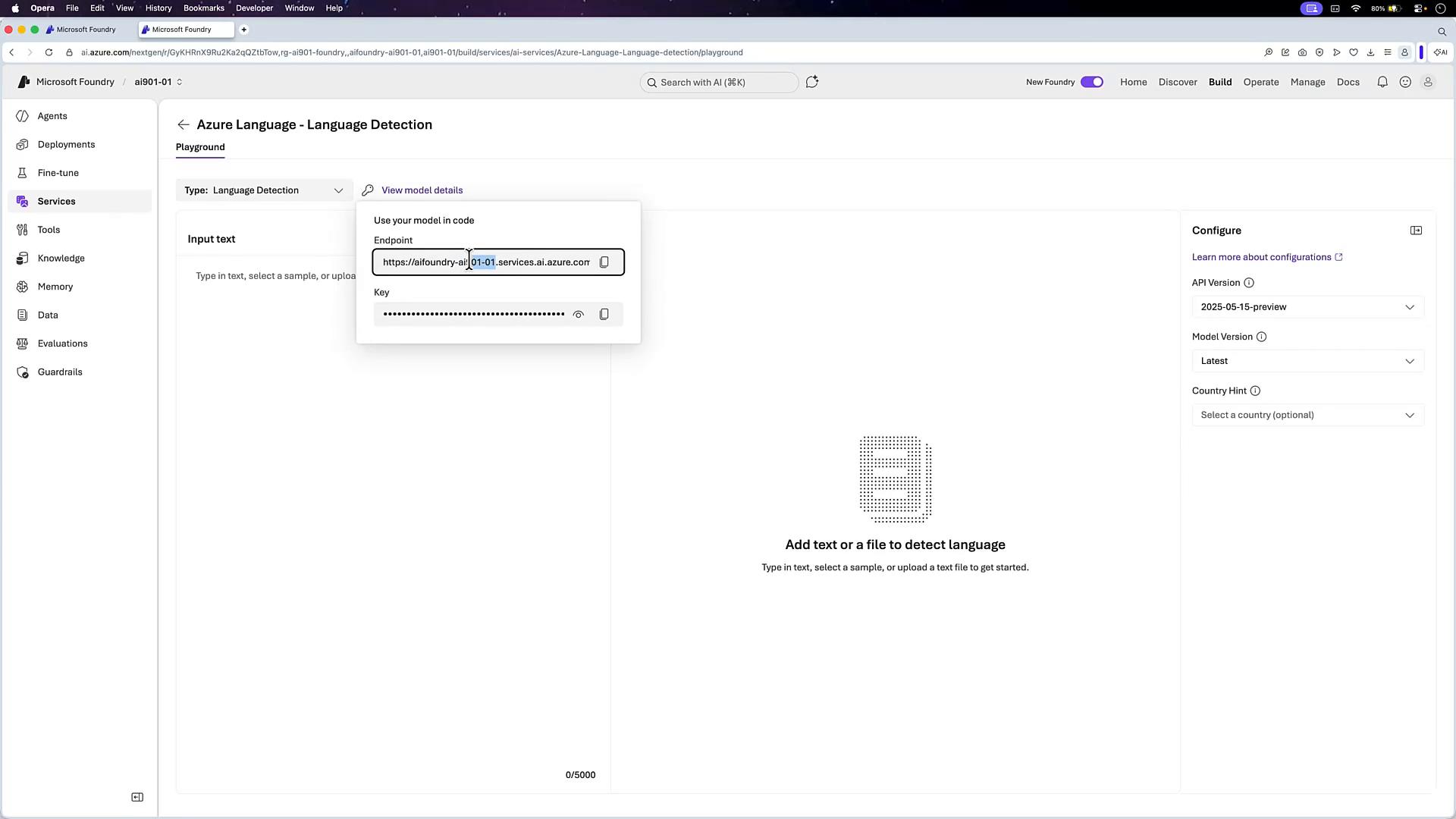Open the Home nav item
The width and height of the screenshot is (1456, 819).
pyautogui.click(x=1134, y=82)
